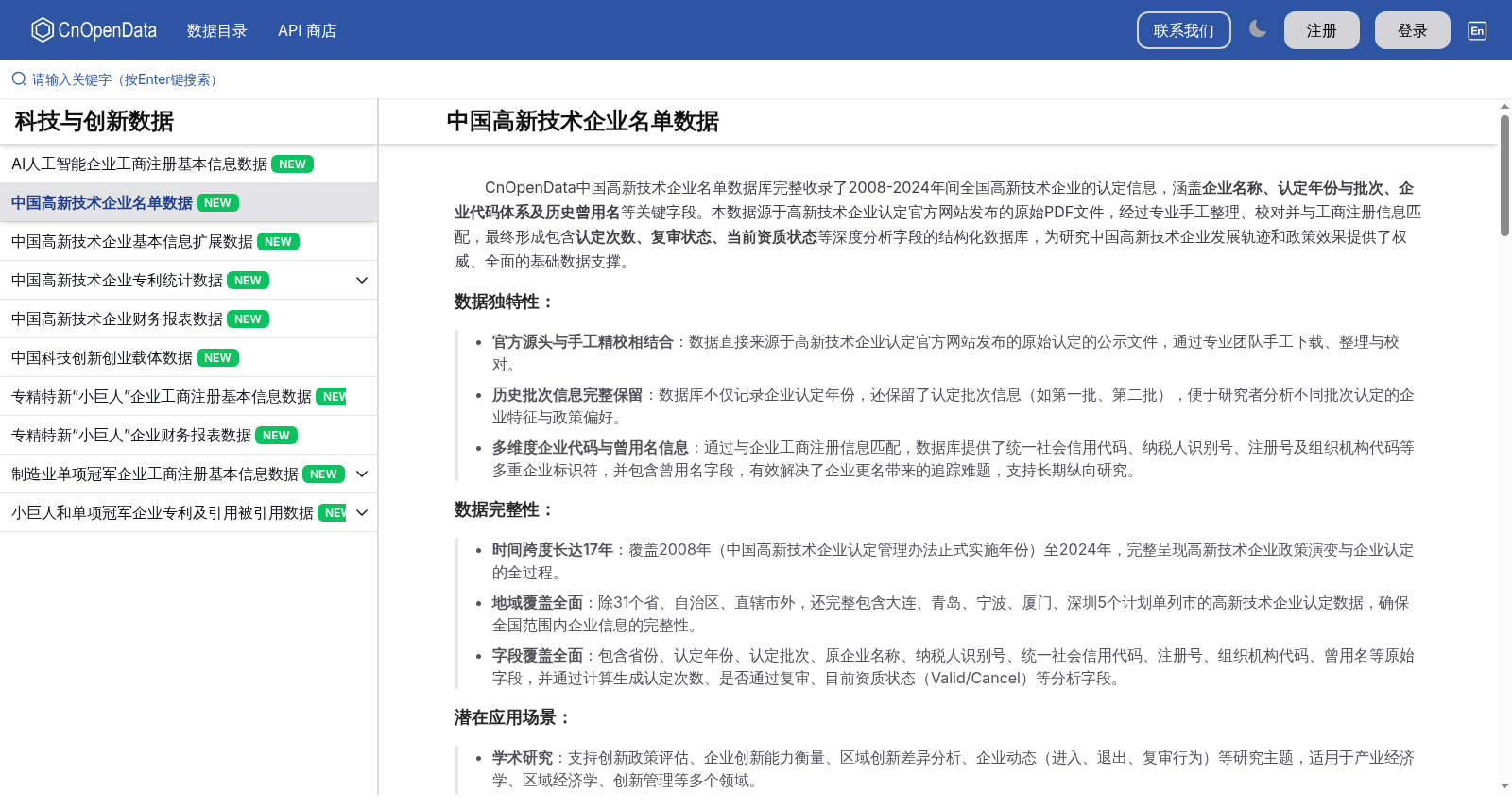Click the 数据完整性 heading
The height and width of the screenshot is (810, 1512).
[503, 509]
